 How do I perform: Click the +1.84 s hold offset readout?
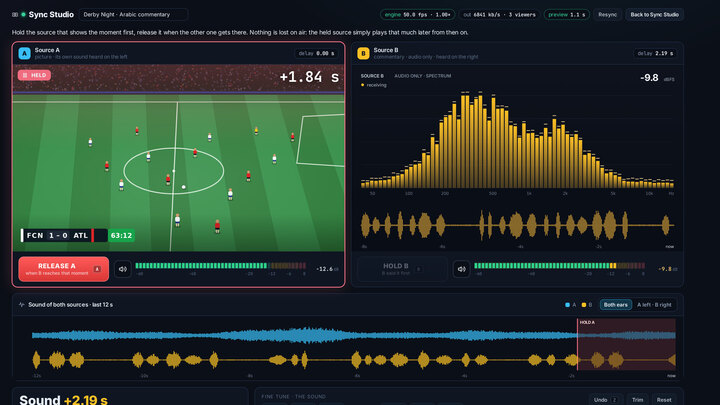click(x=309, y=77)
